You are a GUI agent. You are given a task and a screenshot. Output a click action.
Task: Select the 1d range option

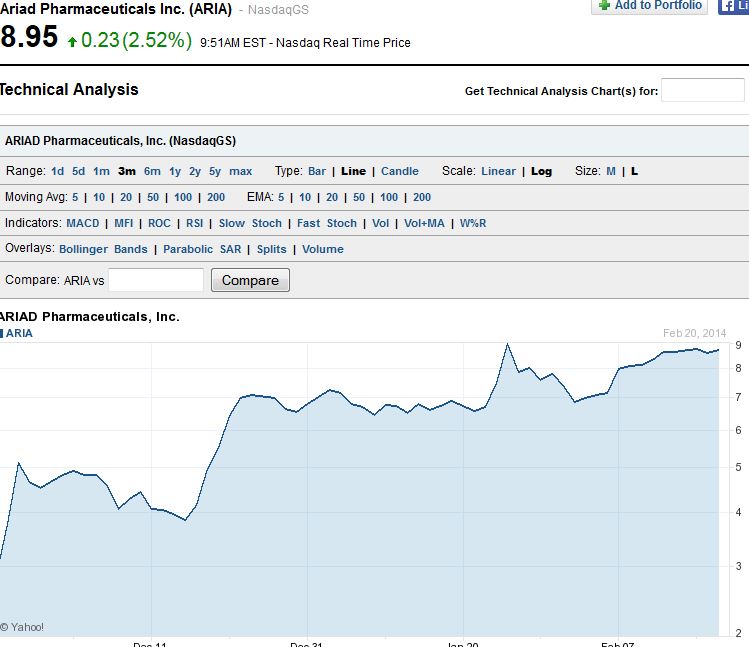tap(58, 171)
